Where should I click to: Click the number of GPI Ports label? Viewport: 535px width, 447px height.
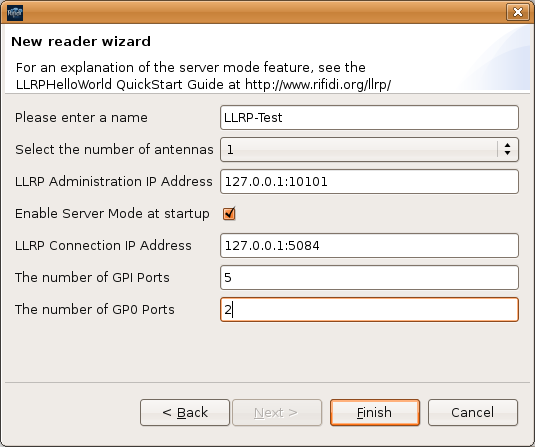pos(92,277)
